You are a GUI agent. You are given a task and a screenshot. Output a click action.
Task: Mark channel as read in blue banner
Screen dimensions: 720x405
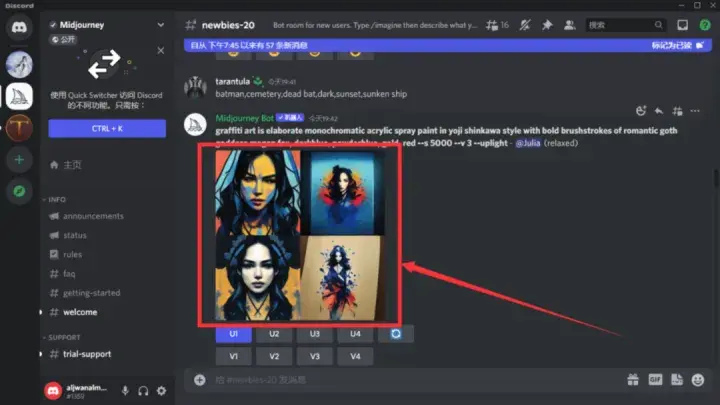point(677,45)
